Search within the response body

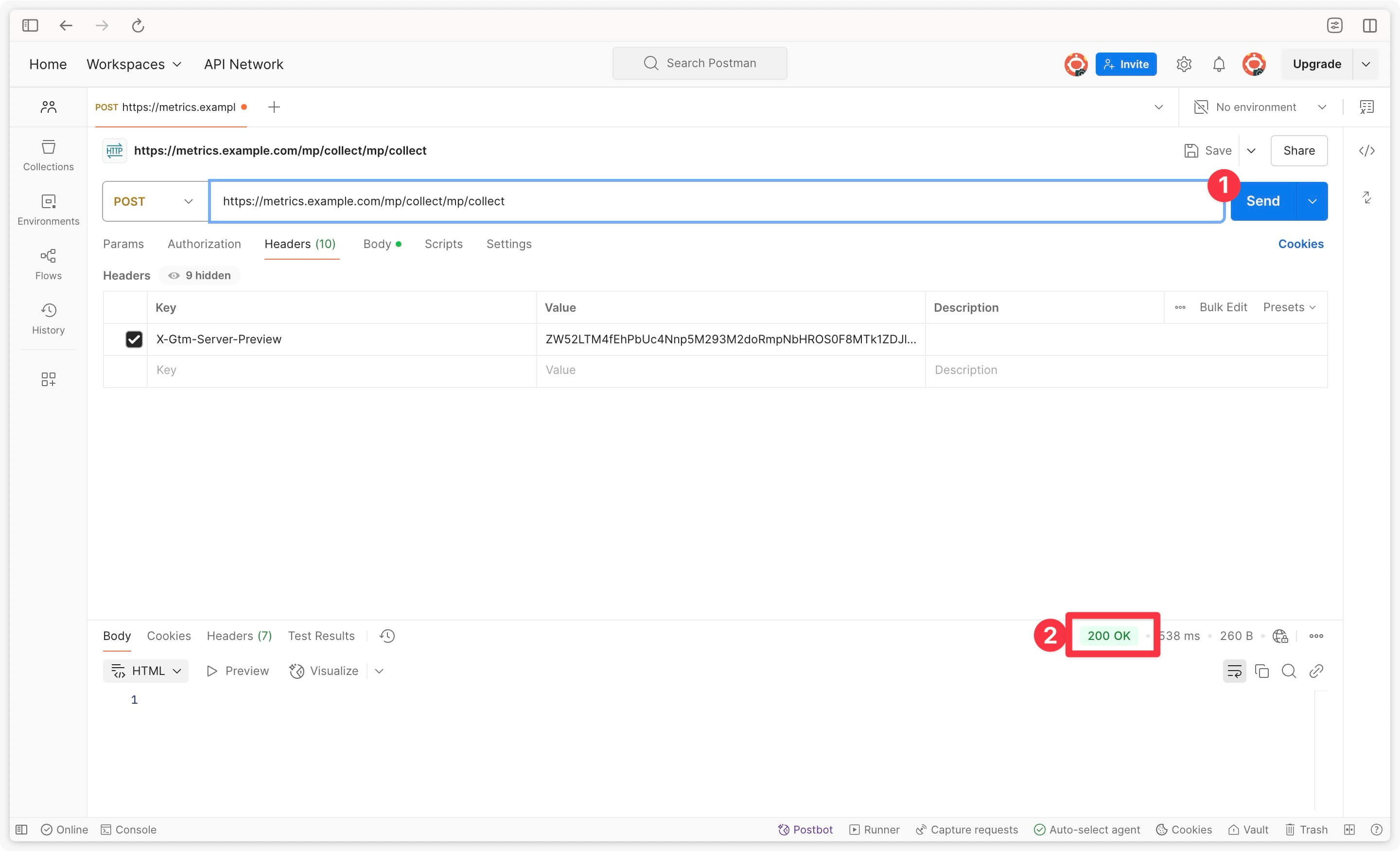1289,671
